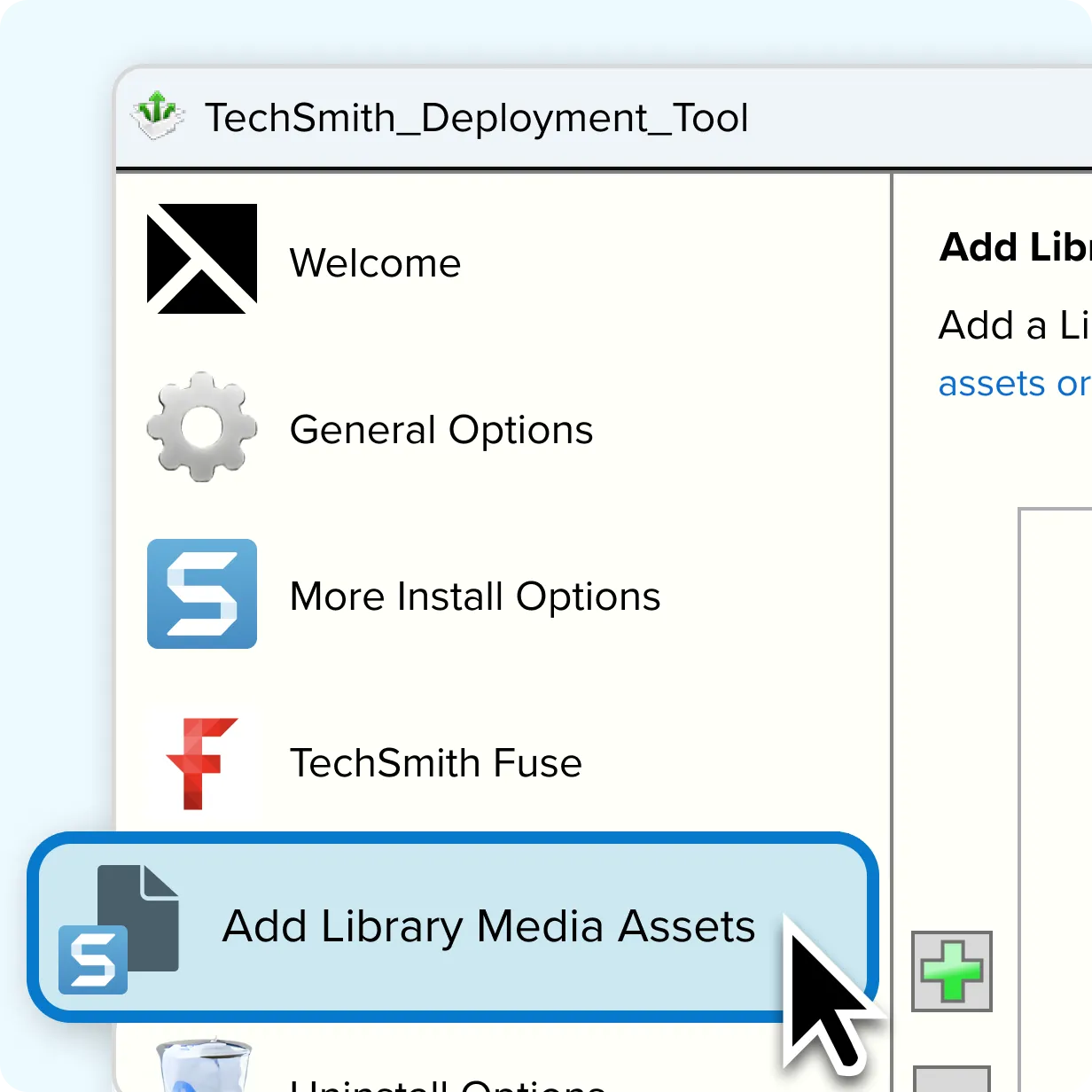Viewport: 1092px width, 1092px height.
Task: Open the Welcome page
Action: tap(375, 263)
